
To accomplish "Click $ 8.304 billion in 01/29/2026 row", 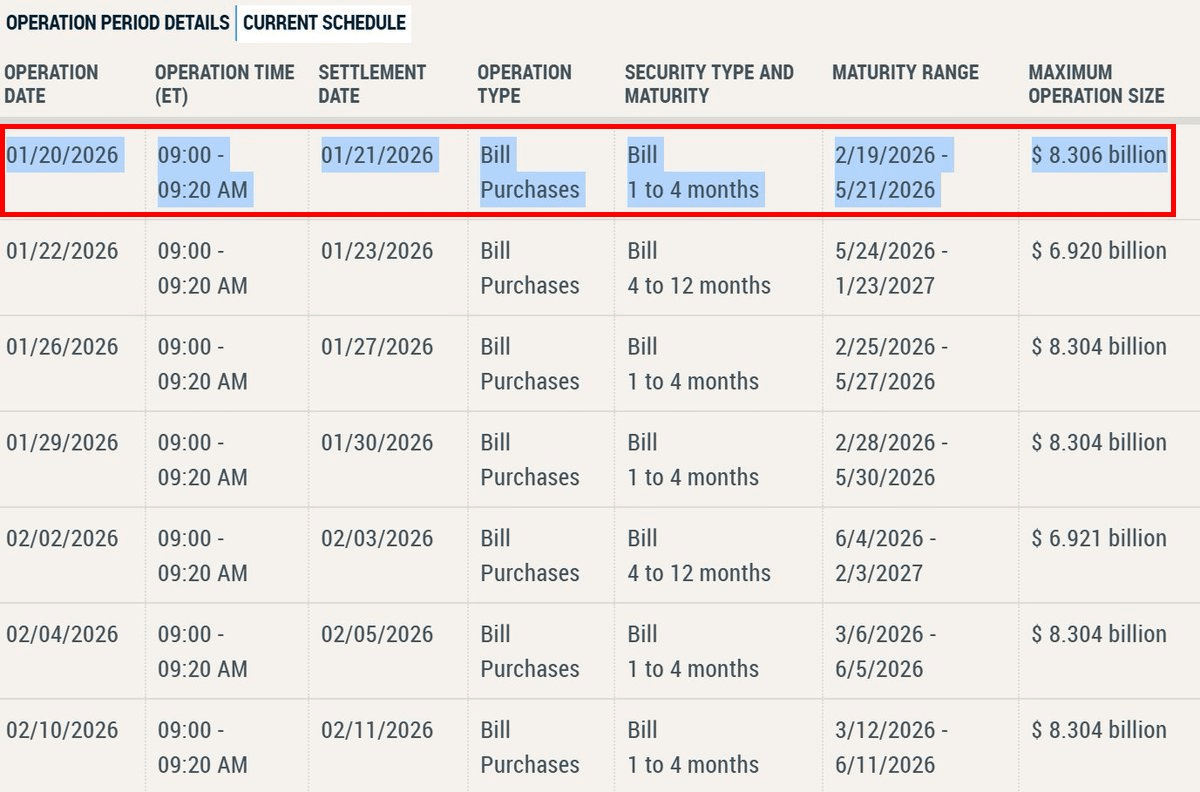I will (1099, 443).
